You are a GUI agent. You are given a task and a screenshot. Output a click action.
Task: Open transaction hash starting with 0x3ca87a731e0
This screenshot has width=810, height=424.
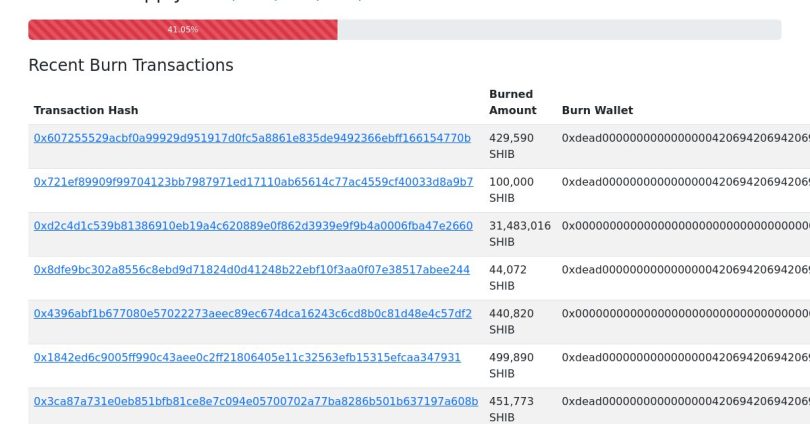pyautogui.click(x=256, y=402)
